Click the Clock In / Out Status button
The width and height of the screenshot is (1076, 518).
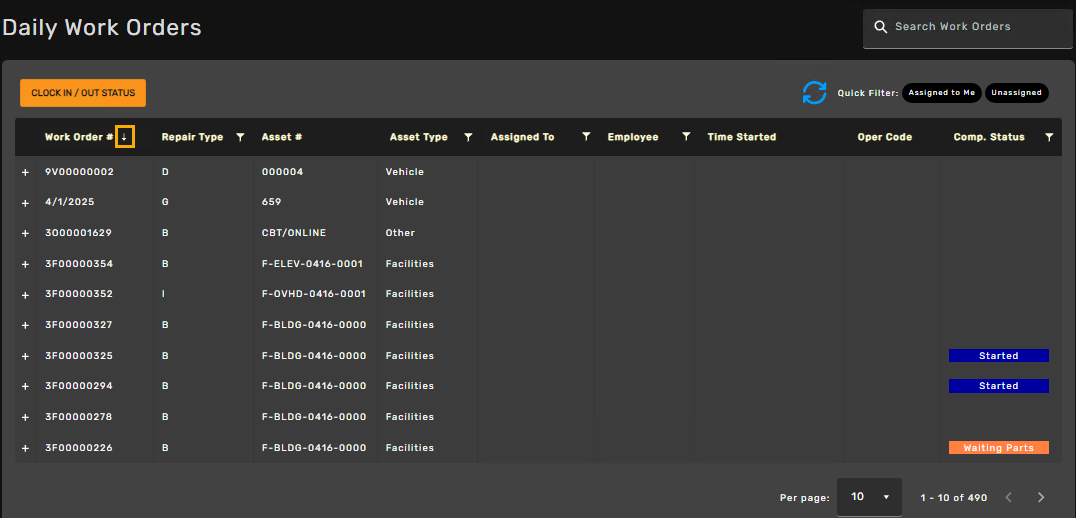(x=83, y=93)
